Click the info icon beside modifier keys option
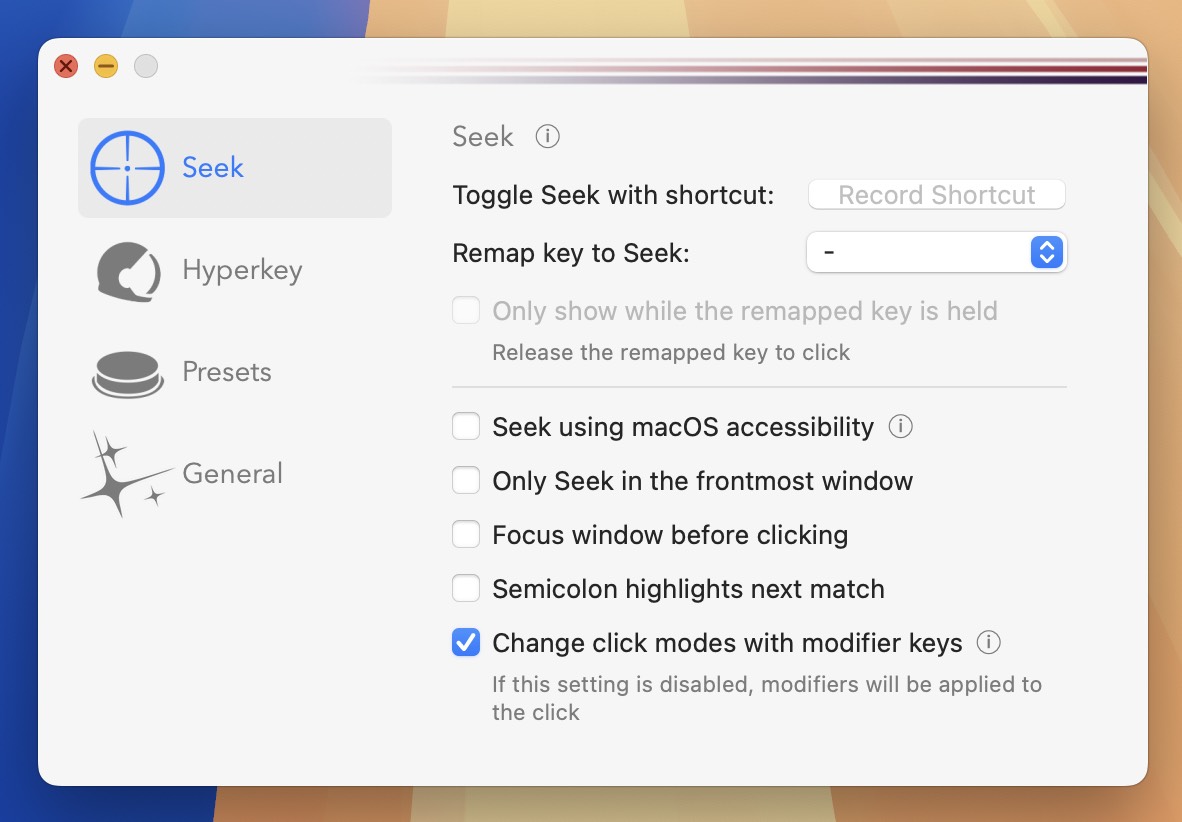 point(988,642)
